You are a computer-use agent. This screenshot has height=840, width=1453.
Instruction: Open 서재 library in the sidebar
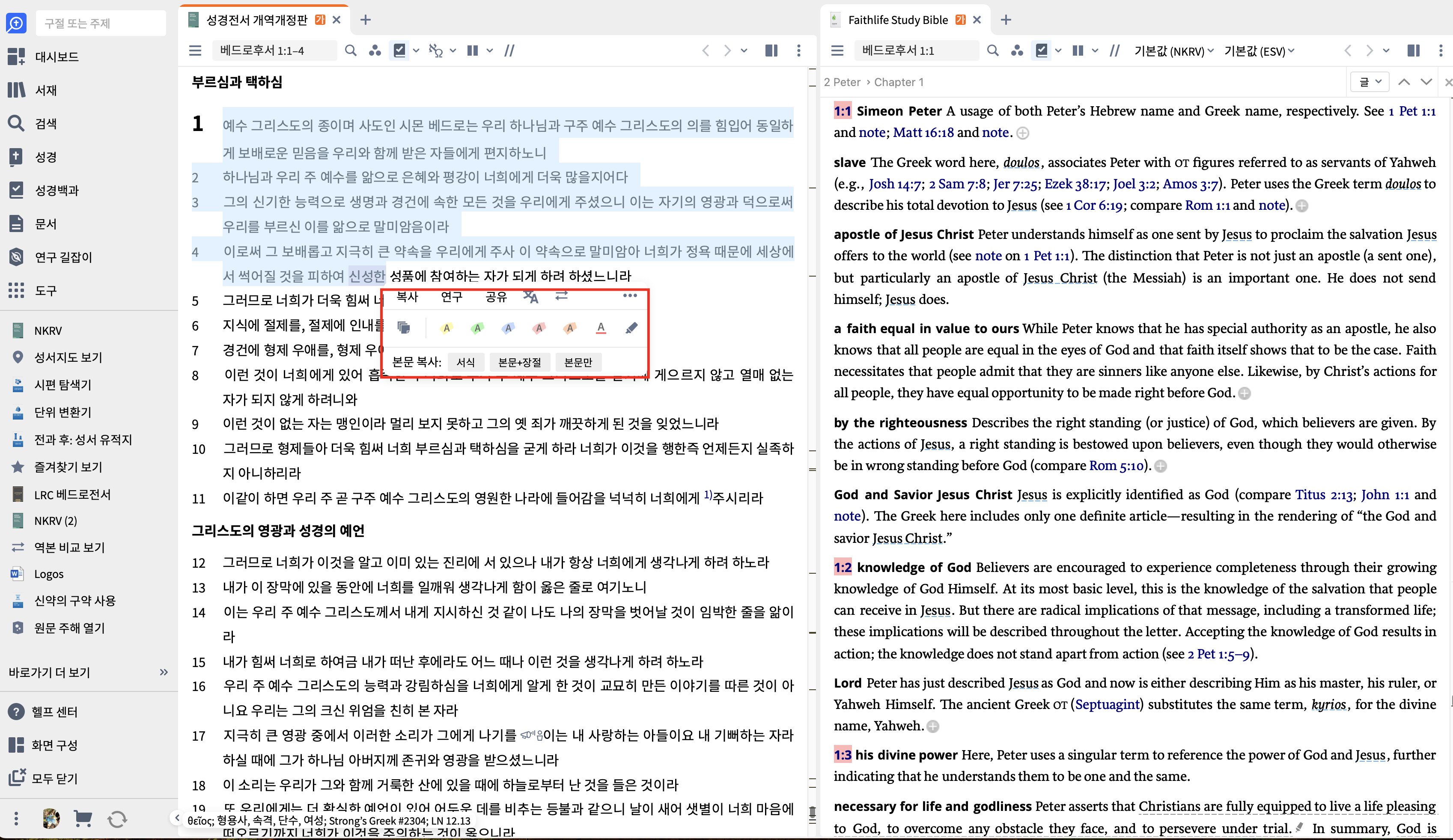point(32,90)
